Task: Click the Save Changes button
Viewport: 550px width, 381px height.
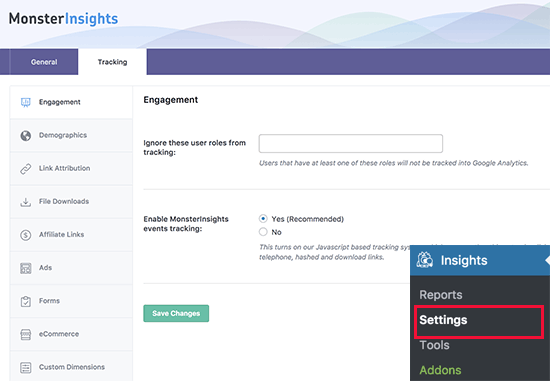Action: click(176, 313)
